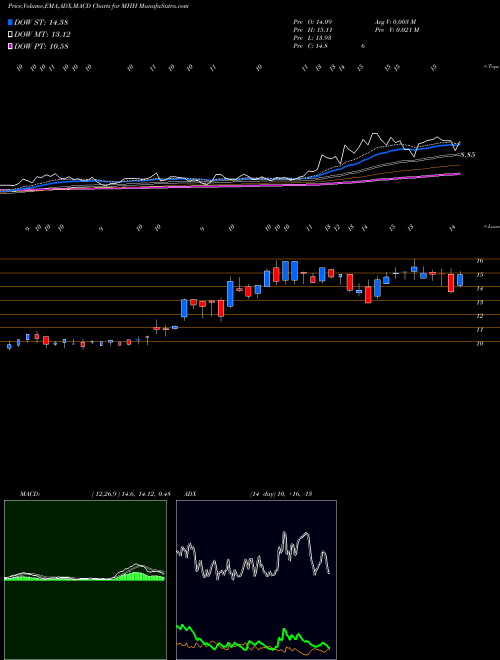Click the 'Pre O: 14.09' value

point(315,21)
